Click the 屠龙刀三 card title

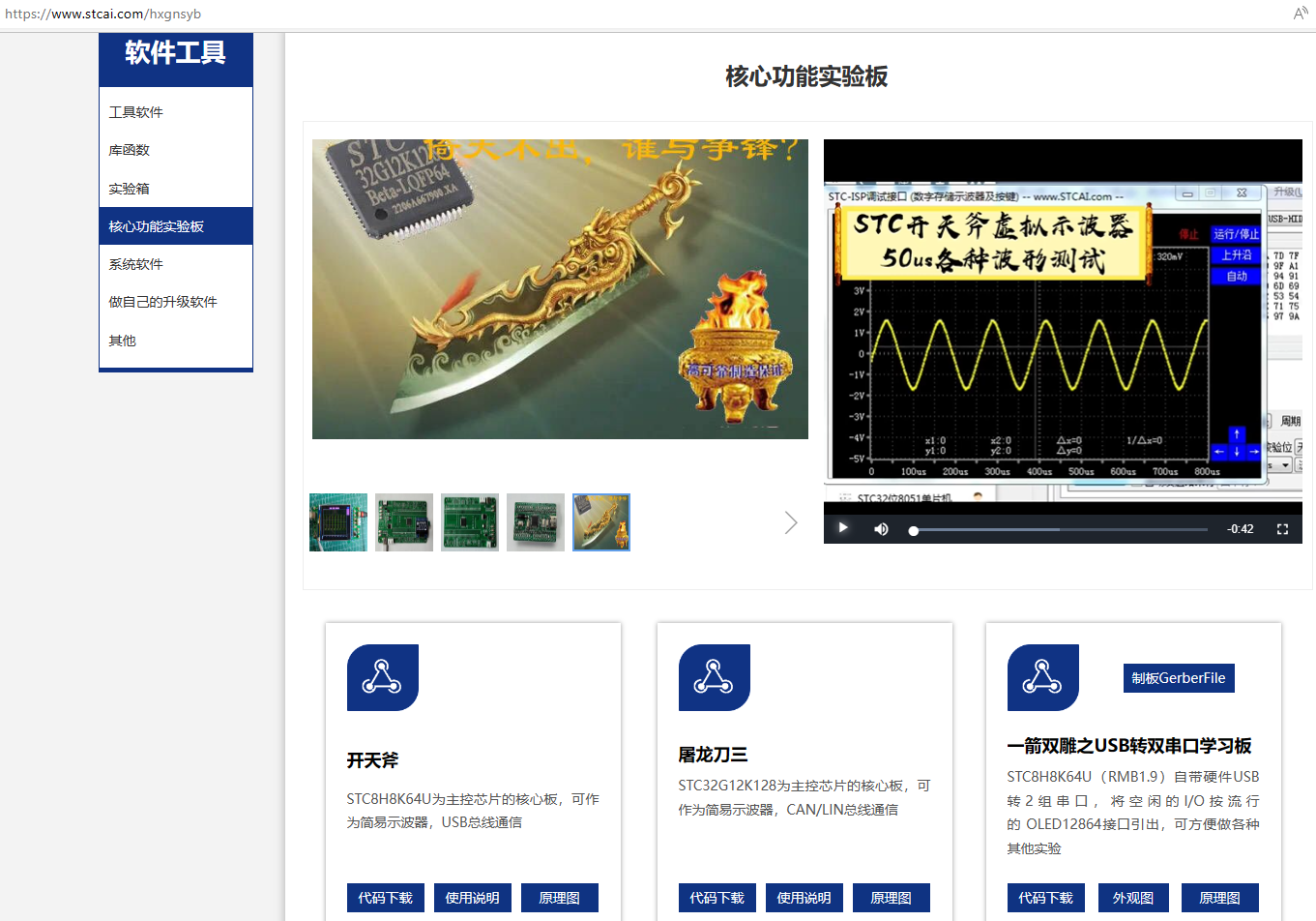point(714,755)
